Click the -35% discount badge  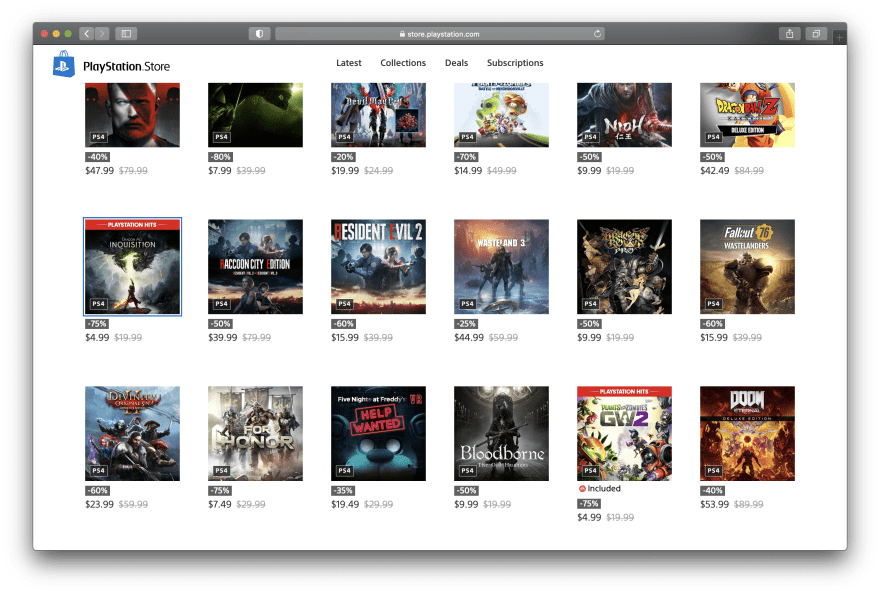(343, 491)
